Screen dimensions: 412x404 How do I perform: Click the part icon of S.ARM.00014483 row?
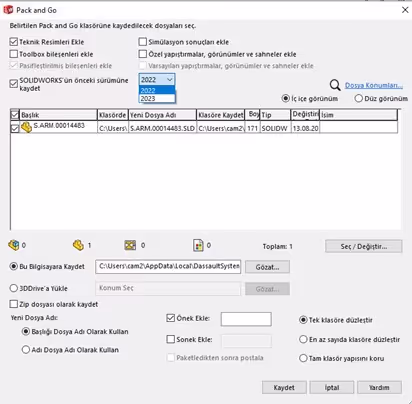(26, 127)
